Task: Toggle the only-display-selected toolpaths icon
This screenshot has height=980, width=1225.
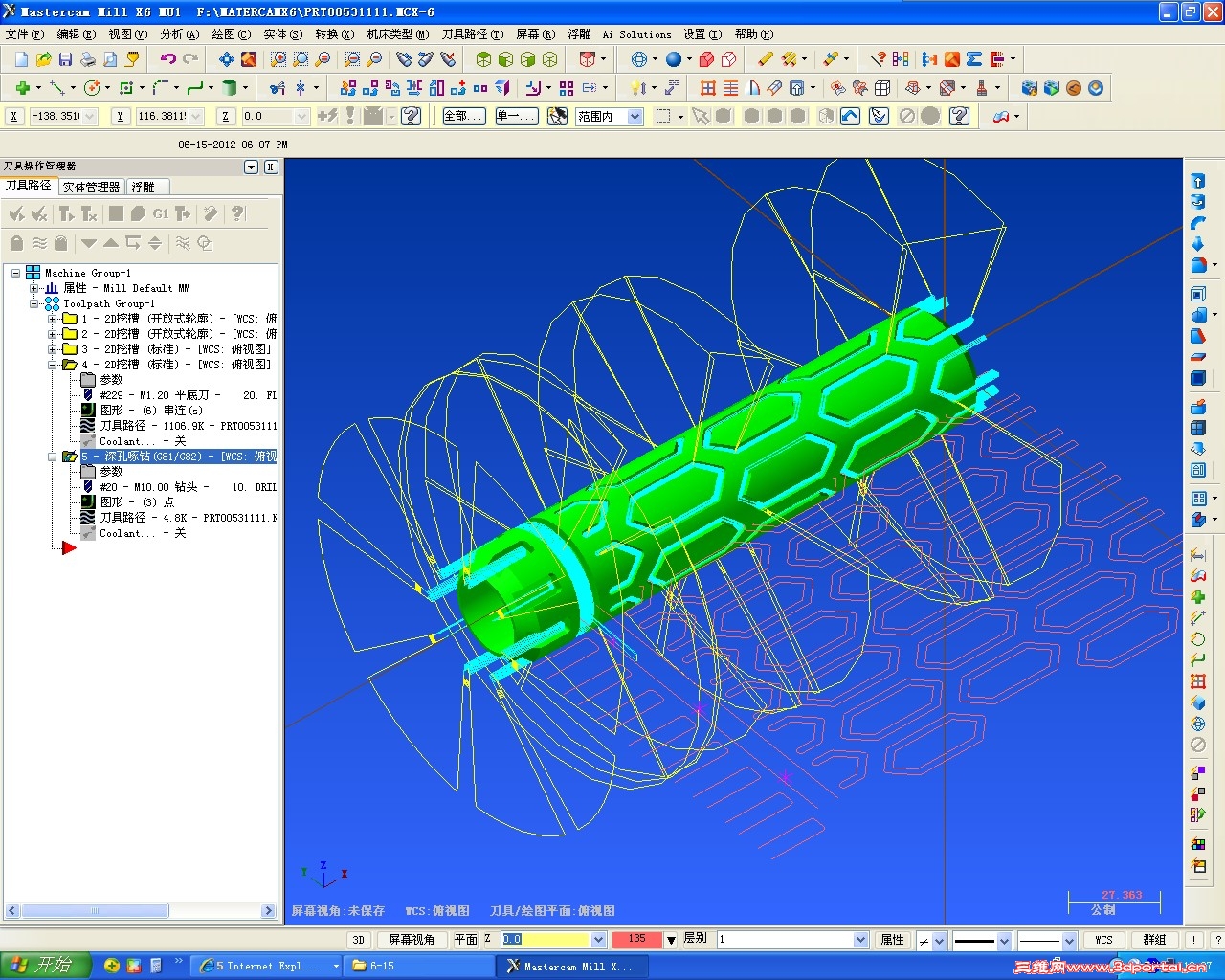Action: pos(183,243)
